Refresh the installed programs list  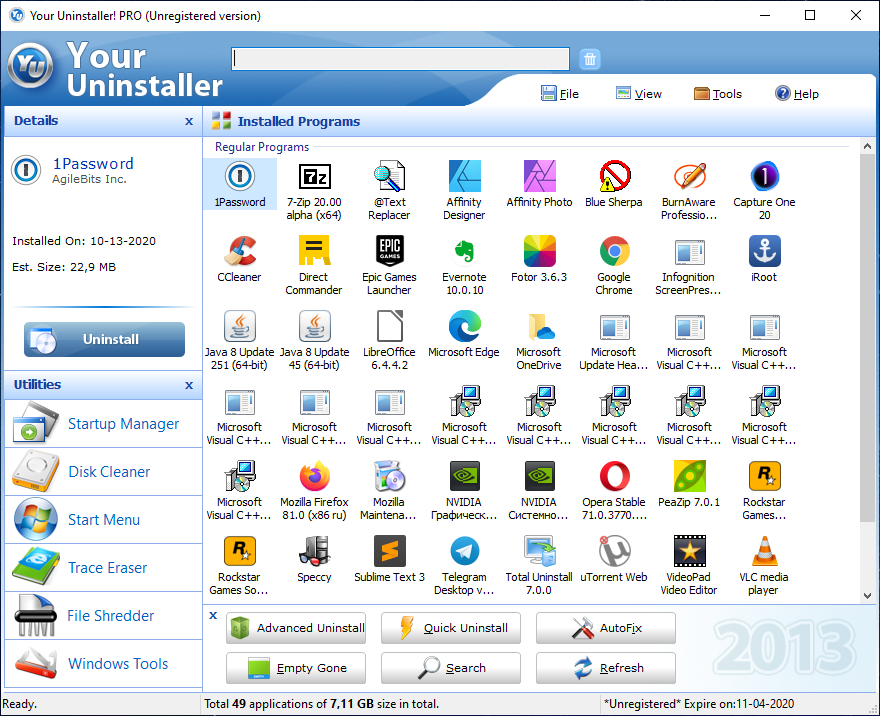[606, 668]
